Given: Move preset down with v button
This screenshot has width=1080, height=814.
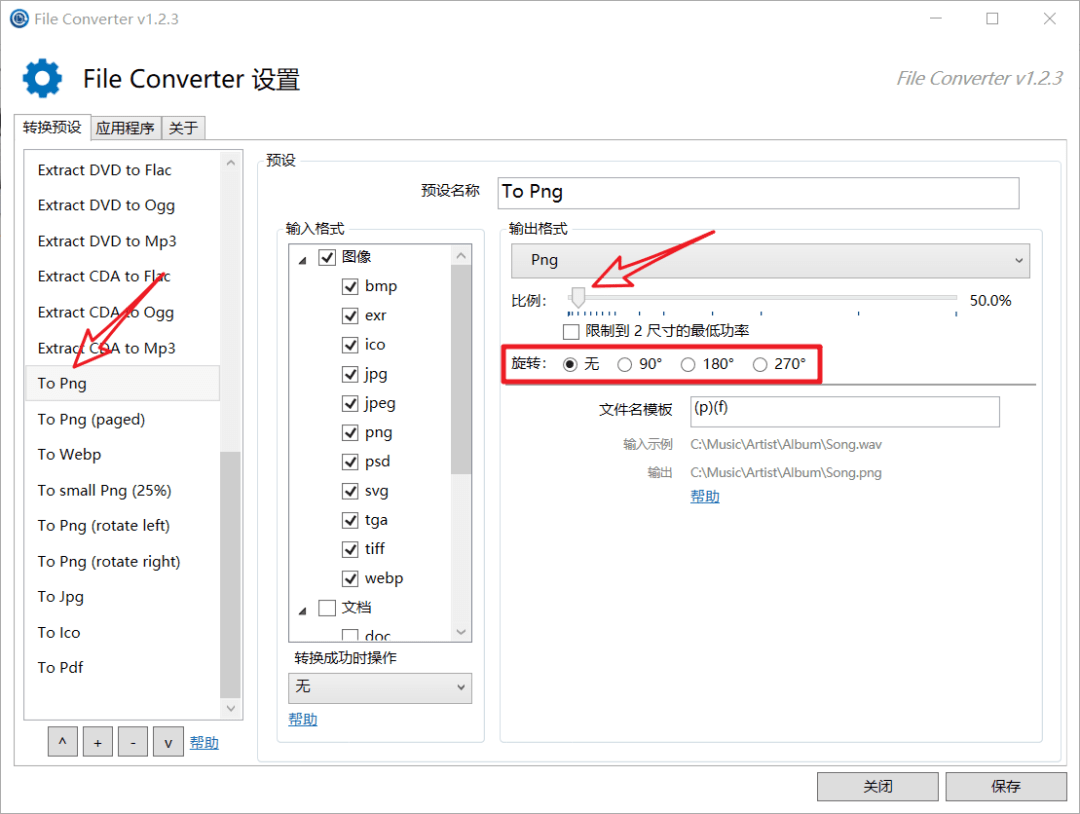Looking at the screenshot, I should pos(168,742).
